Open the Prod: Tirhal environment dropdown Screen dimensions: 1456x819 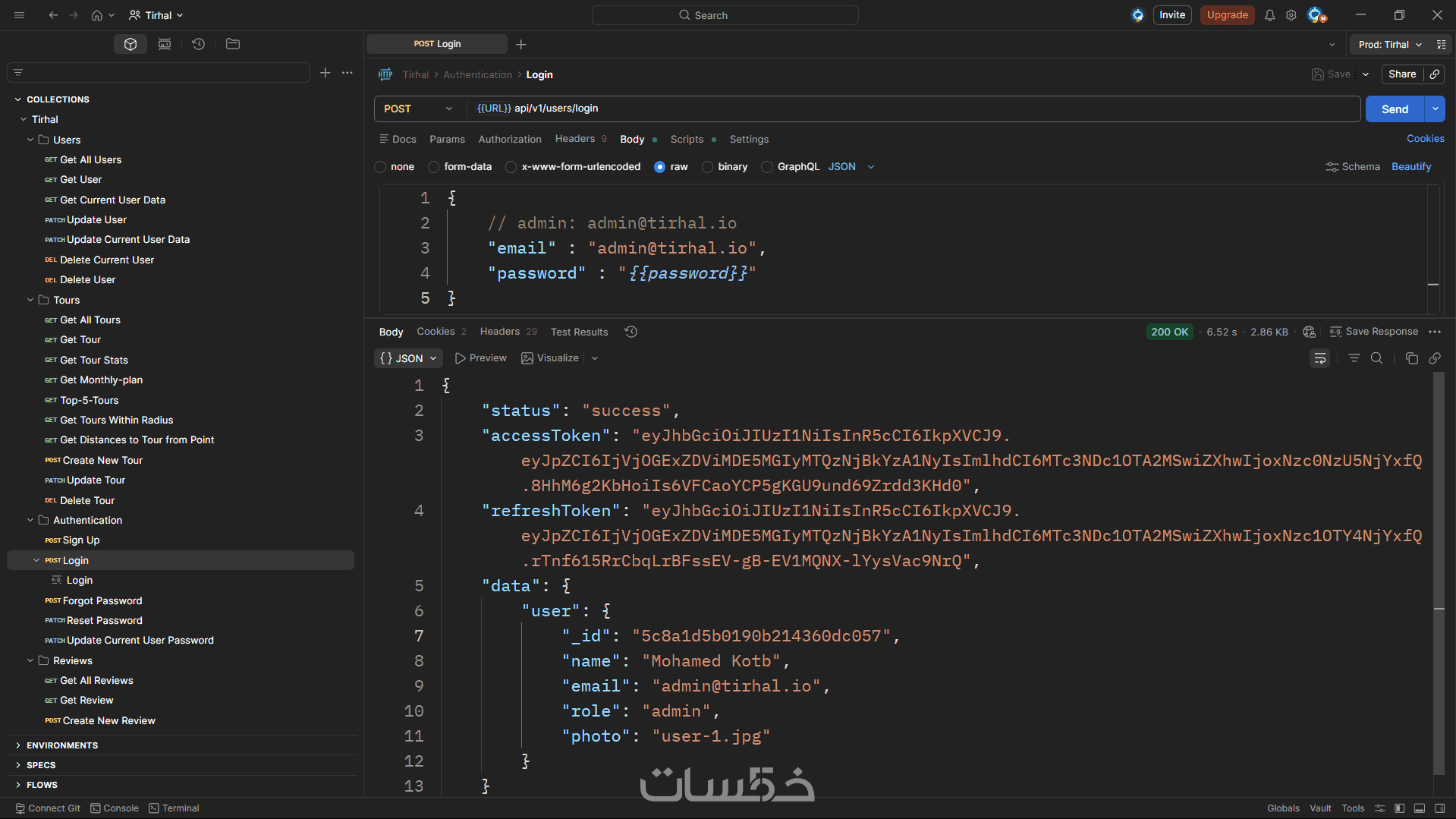[1390, 45]
